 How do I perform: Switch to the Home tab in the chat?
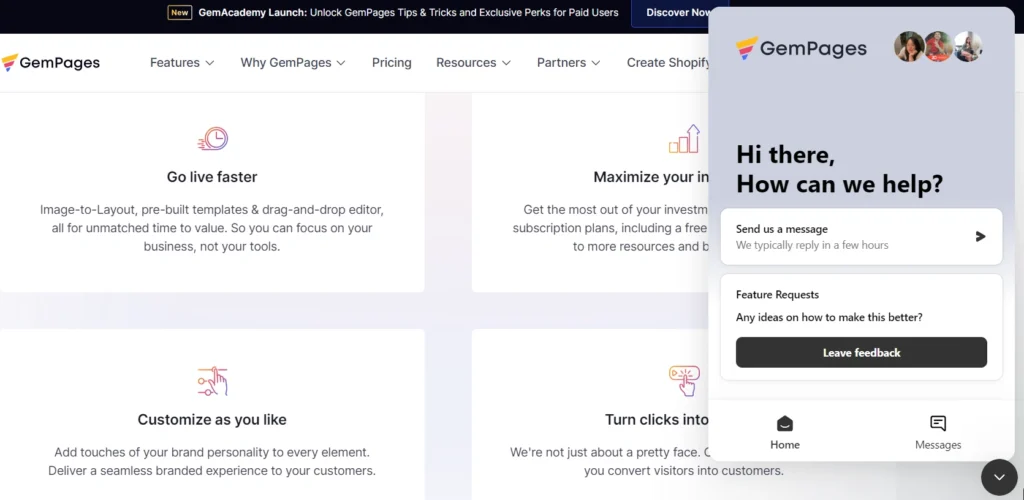tap(785, 432)
